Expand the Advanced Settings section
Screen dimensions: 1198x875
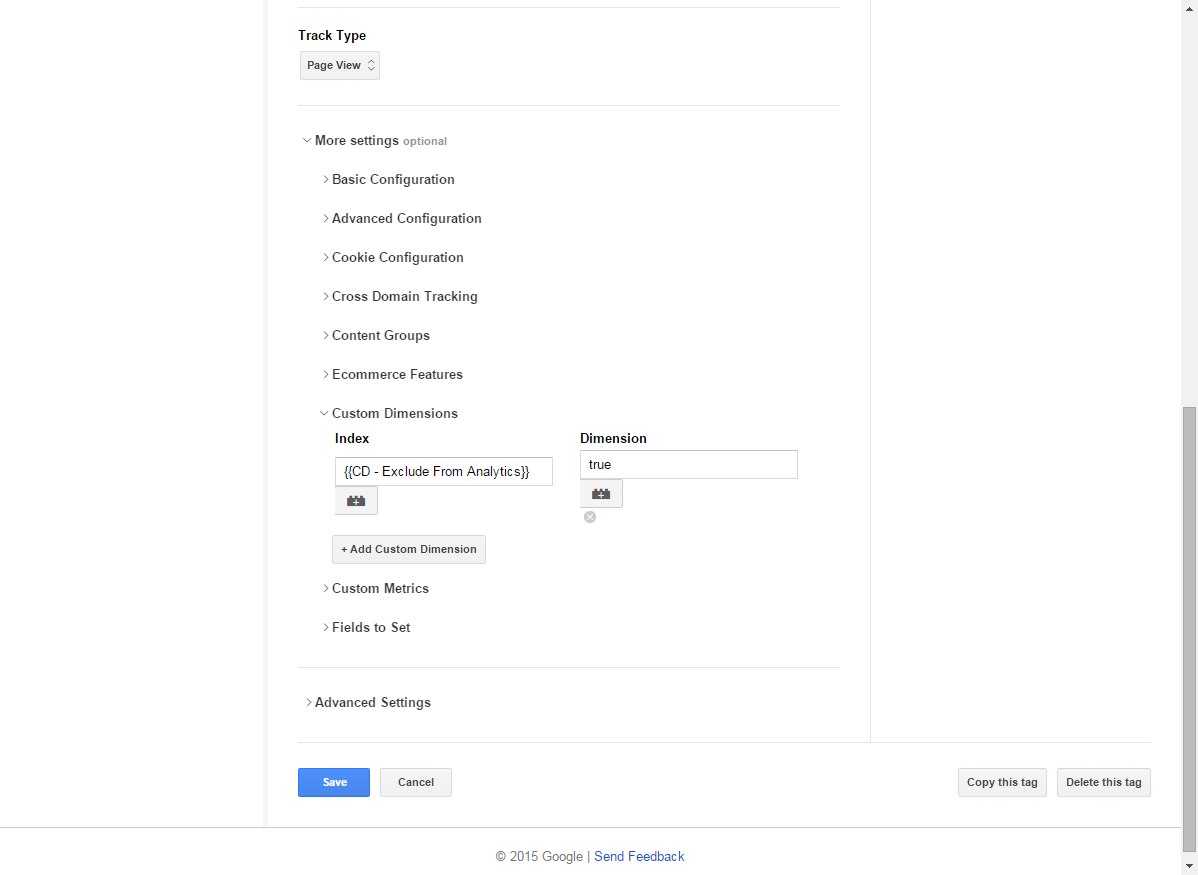point(372,702)
